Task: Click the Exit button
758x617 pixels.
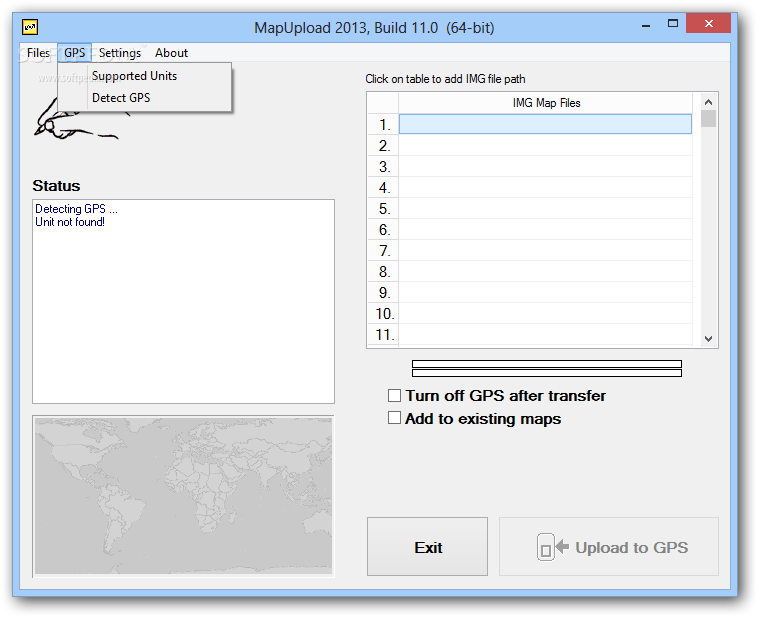Action: coord(427,547)
